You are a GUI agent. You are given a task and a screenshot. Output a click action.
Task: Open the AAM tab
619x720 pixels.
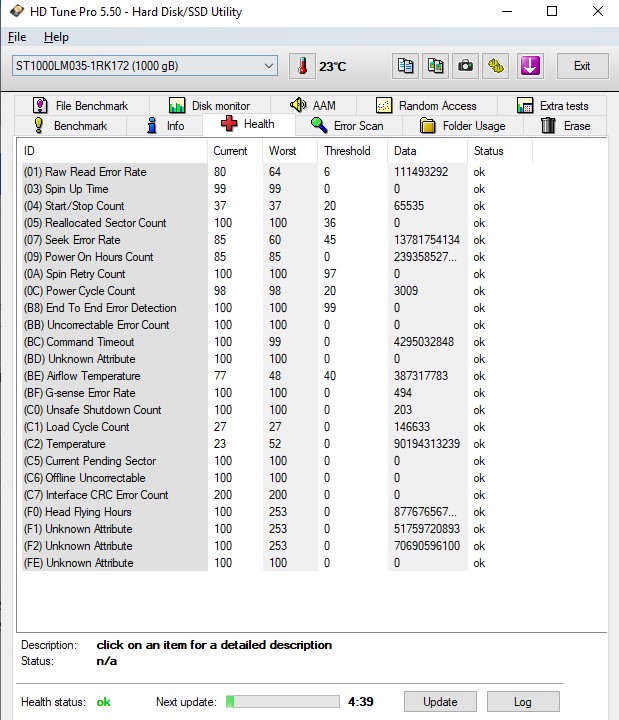(313, 106)
